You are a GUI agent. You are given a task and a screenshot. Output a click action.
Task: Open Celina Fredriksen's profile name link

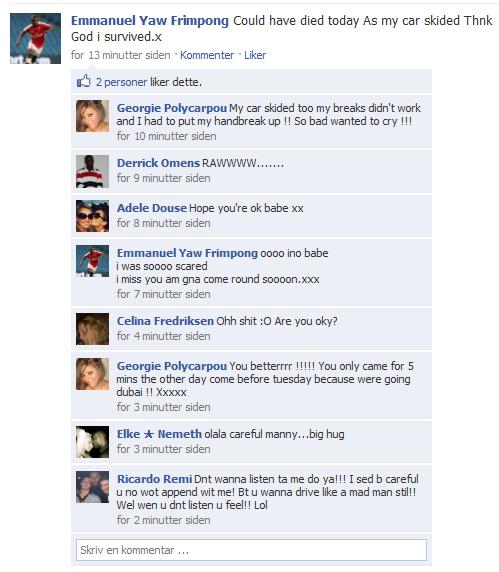(165, 321)
